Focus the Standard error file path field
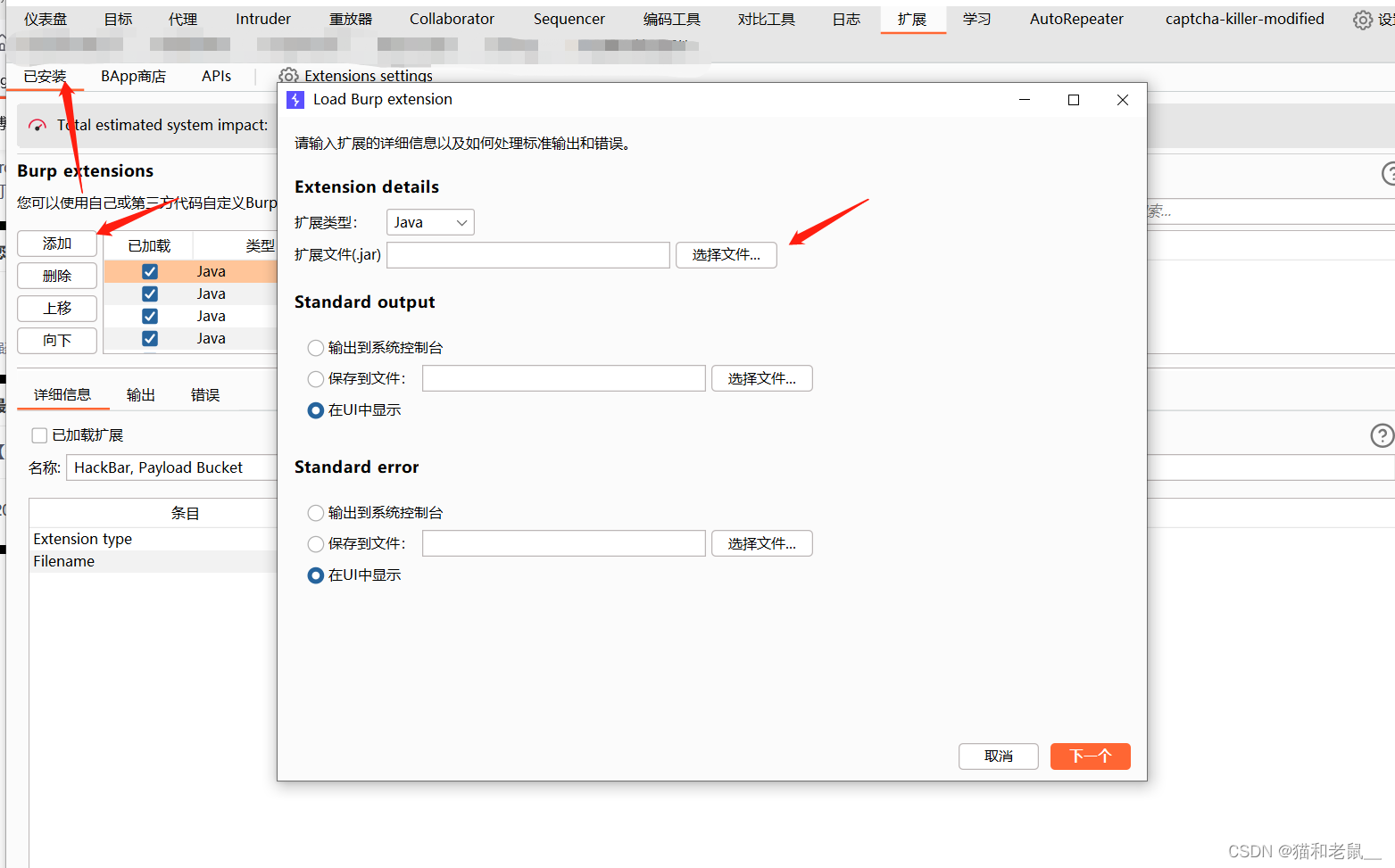 [564, 544]
